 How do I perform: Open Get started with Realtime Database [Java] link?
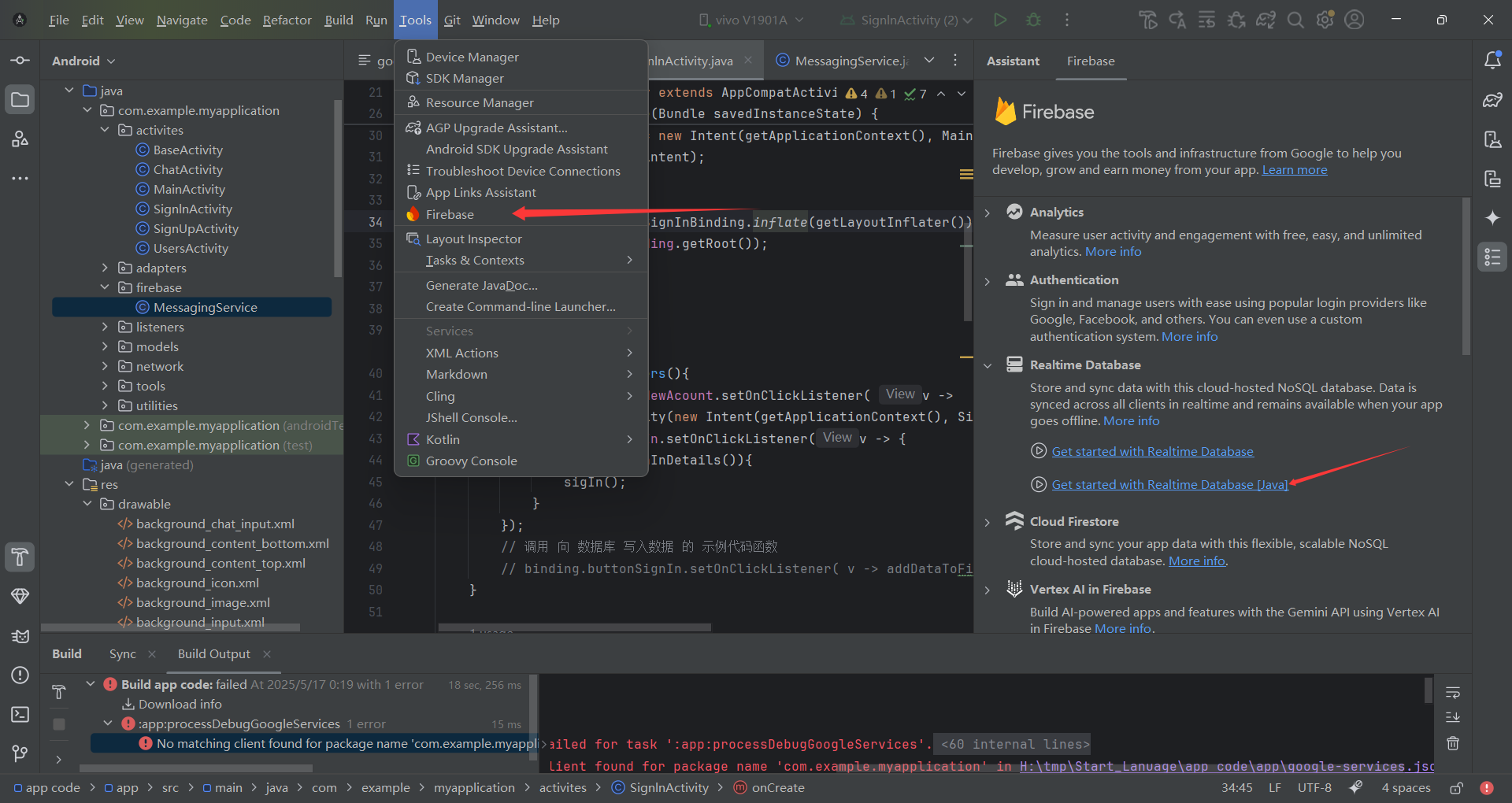(1169, 484)
